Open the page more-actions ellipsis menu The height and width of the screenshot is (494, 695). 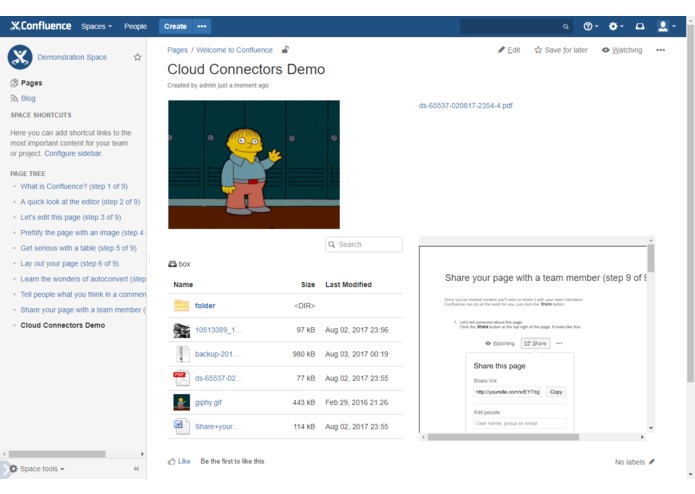click(x=660, y=50)
